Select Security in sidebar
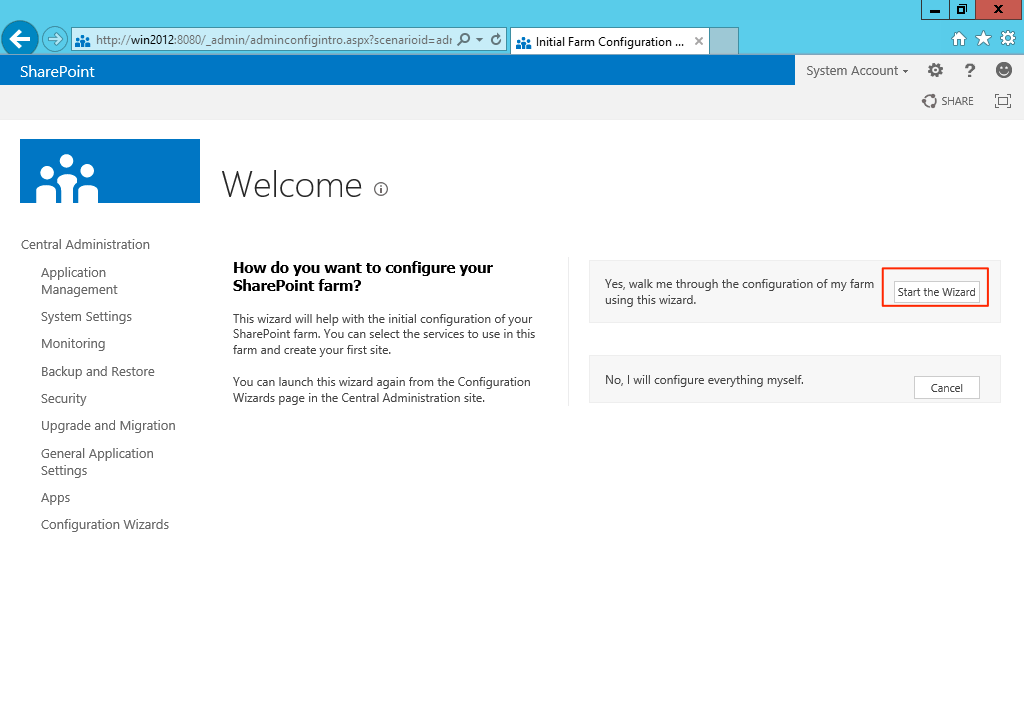 pyautogui.click(x=63, y=398)
